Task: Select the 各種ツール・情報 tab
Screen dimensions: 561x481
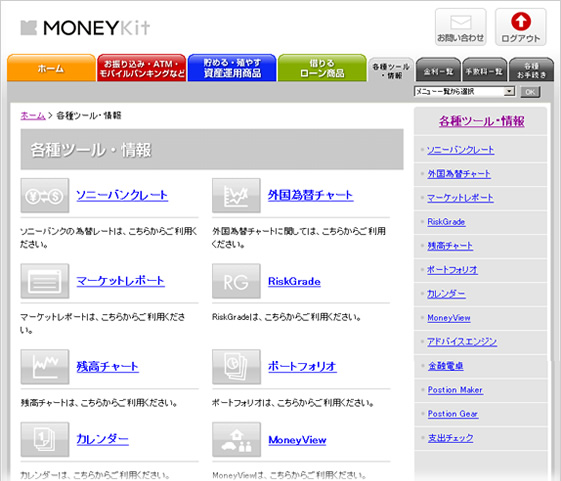Action: [x=391, y=70]
